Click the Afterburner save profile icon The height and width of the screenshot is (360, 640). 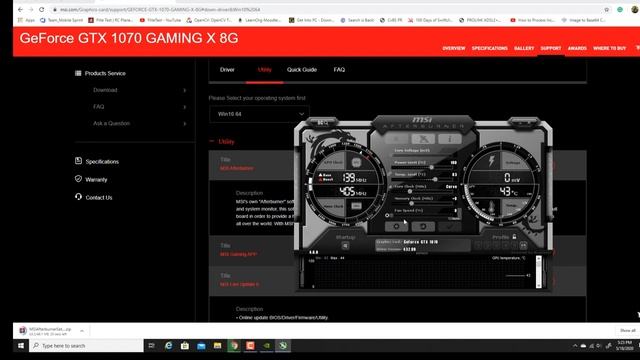[523, 245]
